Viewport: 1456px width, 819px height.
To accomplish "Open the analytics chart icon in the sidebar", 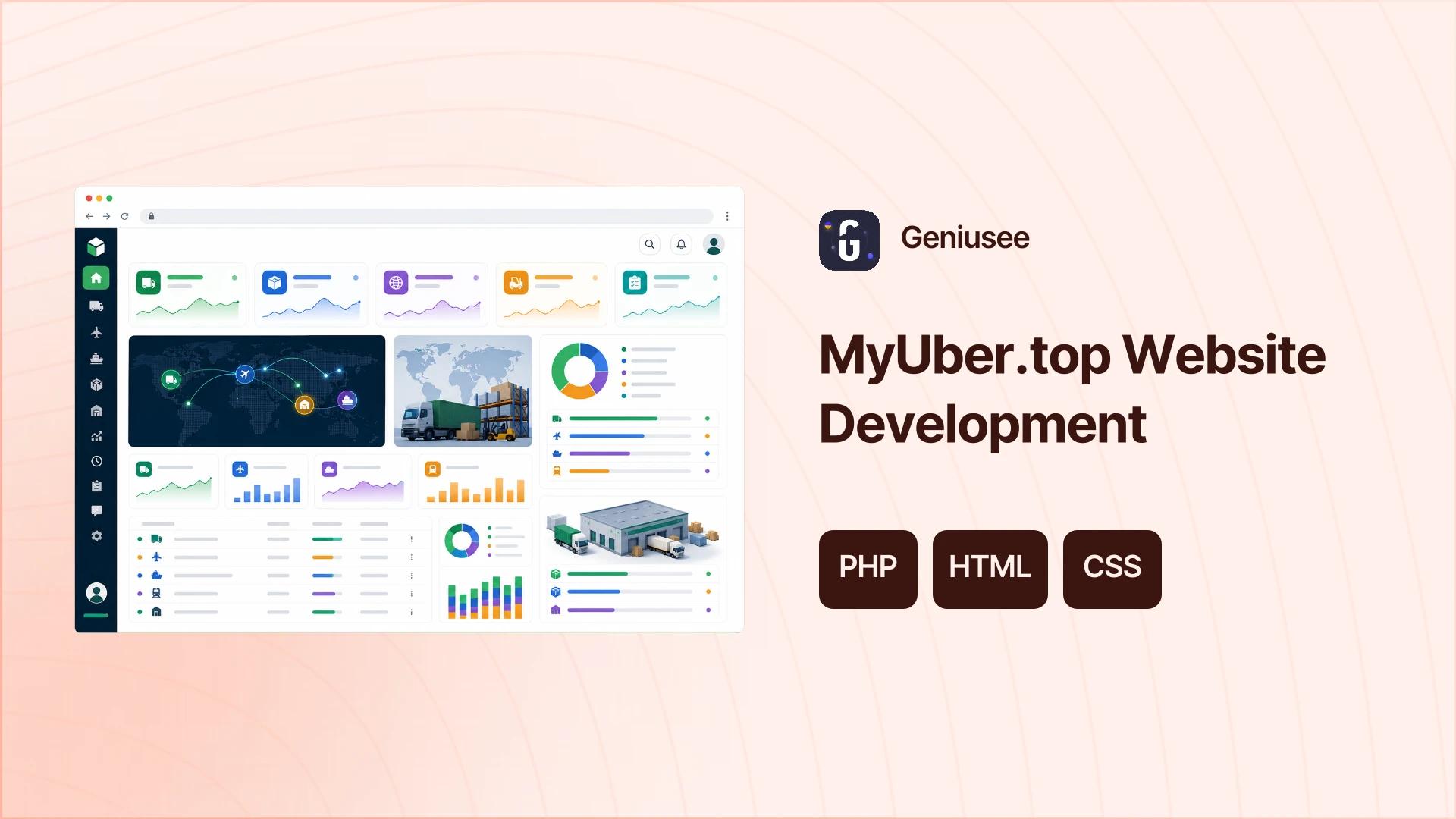I will (x=96, y=436).
